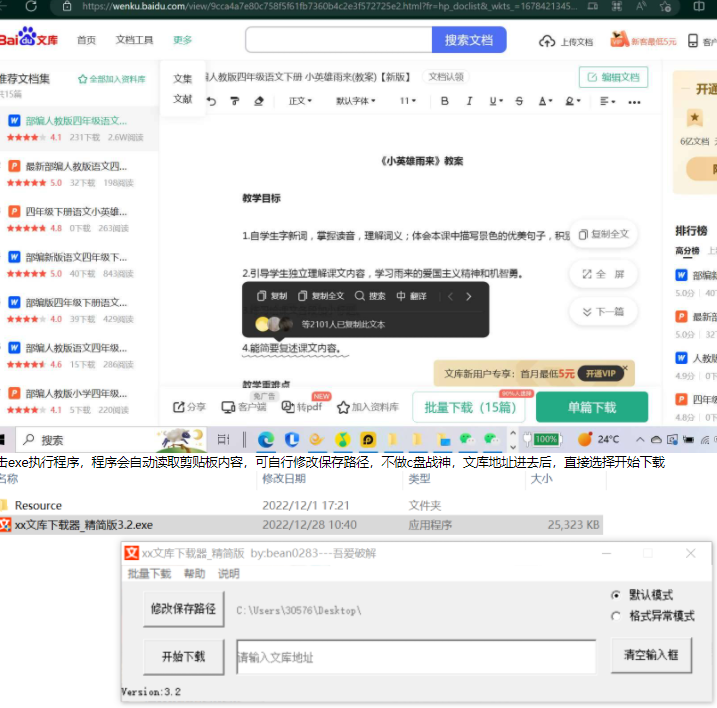Click the Wenku search input field
Image resolution: width=717 pixels, height=708 pixels.
338,40
